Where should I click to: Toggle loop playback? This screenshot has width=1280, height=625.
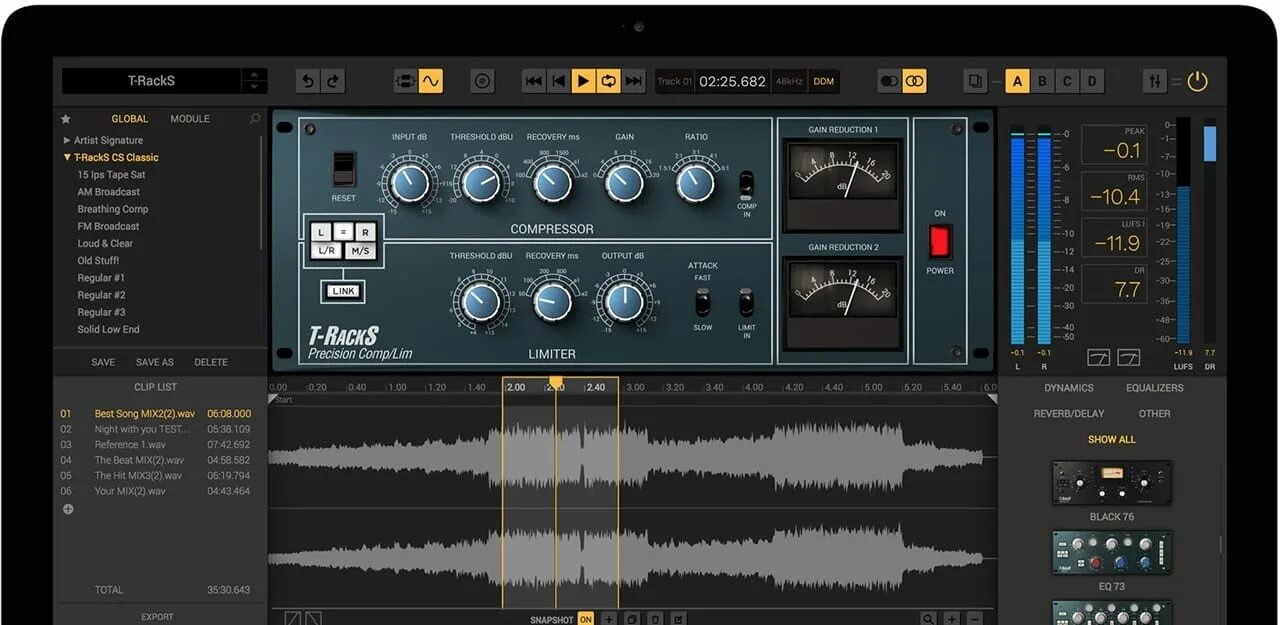[x=608, y=81]
